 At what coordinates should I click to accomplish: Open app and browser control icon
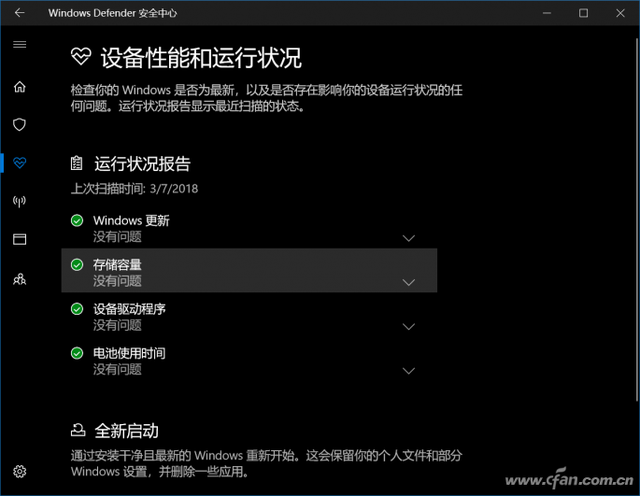(x=20, y=239)
